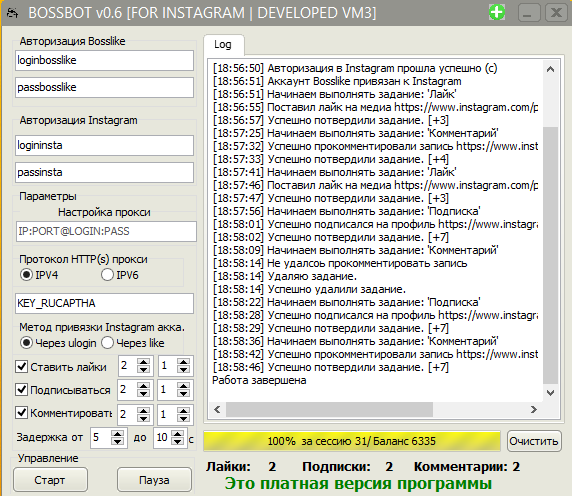Increase second Подписываться spinner value
The image size is (572, 496).
click(183, 386)
